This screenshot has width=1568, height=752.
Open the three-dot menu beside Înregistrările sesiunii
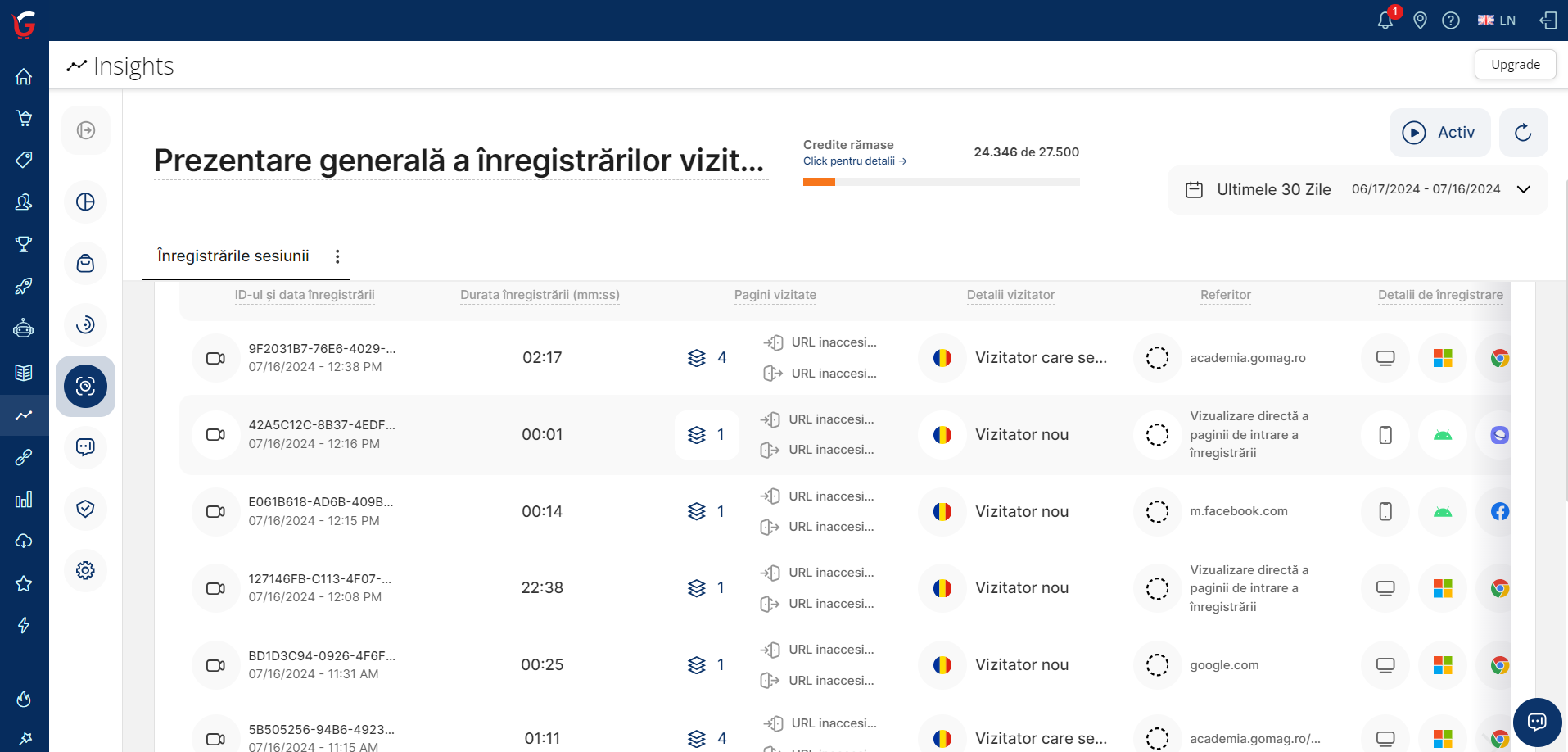click(x=337, y=256)
